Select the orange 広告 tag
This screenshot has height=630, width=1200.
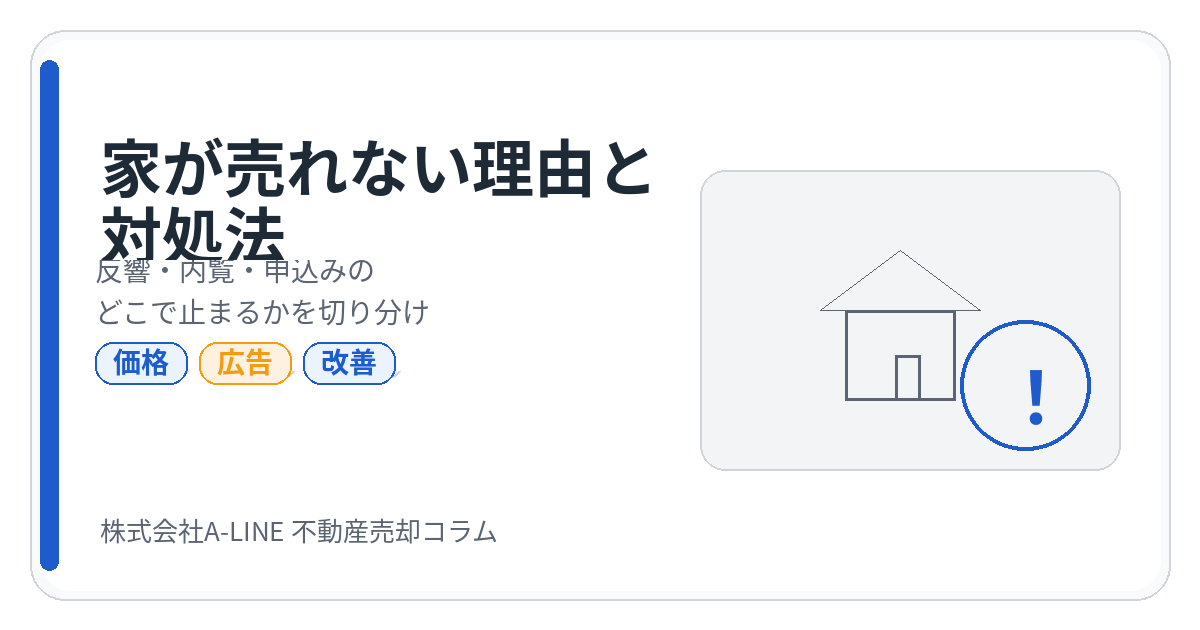(x=245, y=364)
